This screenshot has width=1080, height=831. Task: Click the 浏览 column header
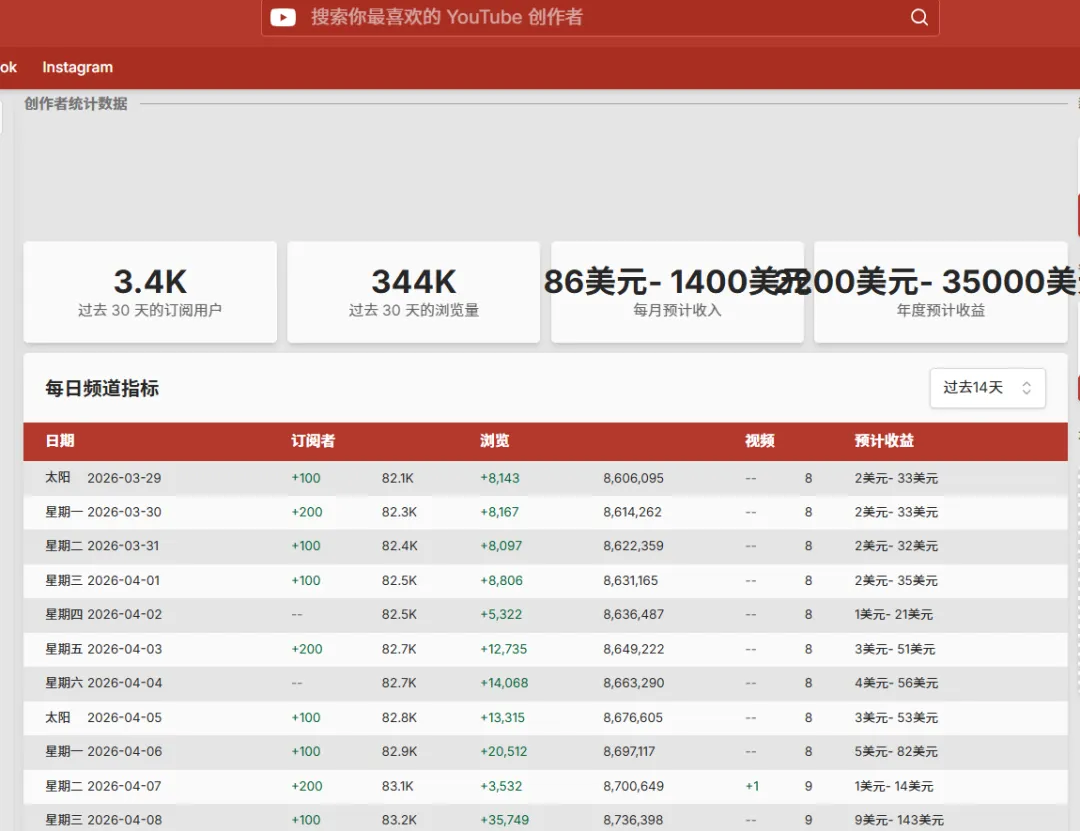(x=495, y=441)
